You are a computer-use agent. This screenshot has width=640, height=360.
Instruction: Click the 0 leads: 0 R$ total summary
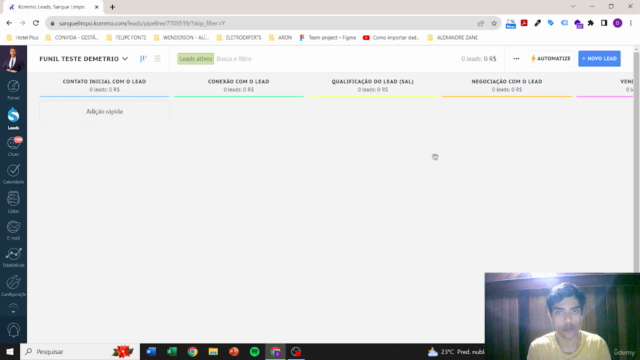pyautogui.click(x=479, y=59)
